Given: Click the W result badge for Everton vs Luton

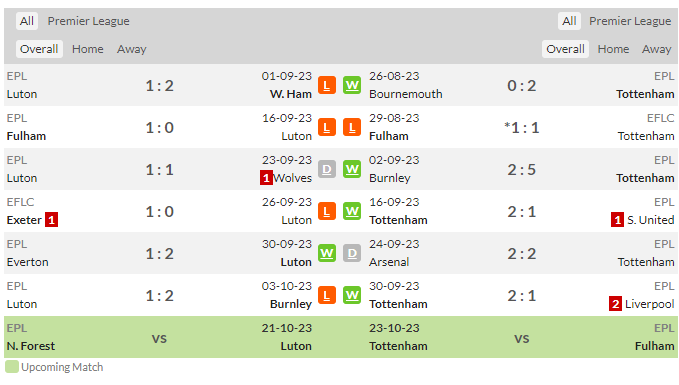Looking at the screenshot, I should coord(327,253).
